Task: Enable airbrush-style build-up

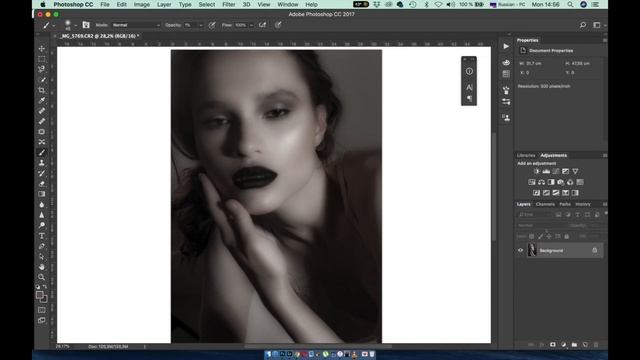Action: click(x=262, y=25)
